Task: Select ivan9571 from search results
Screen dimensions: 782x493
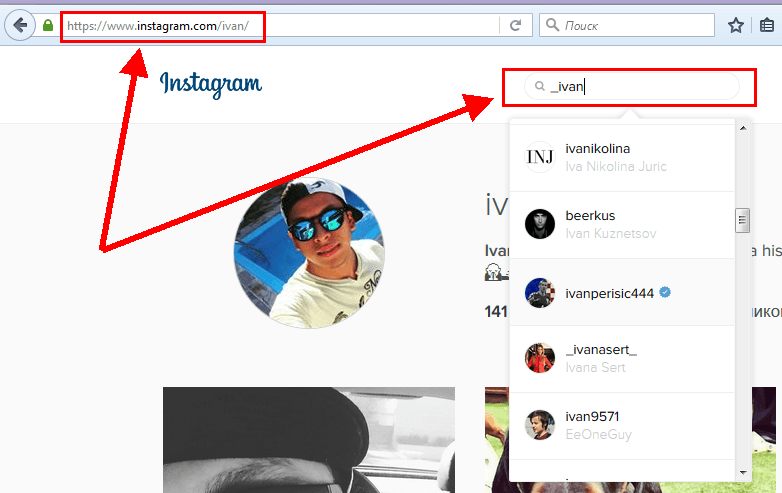Action: (x=622, y=426)
